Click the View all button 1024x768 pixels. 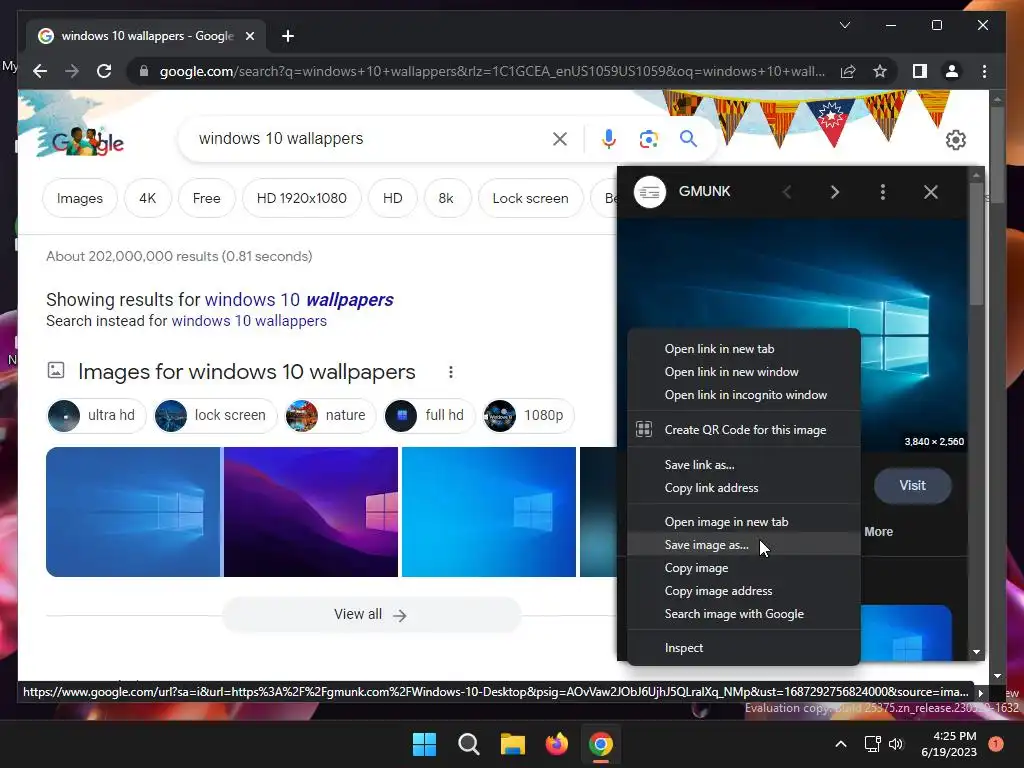pos(371,615)
